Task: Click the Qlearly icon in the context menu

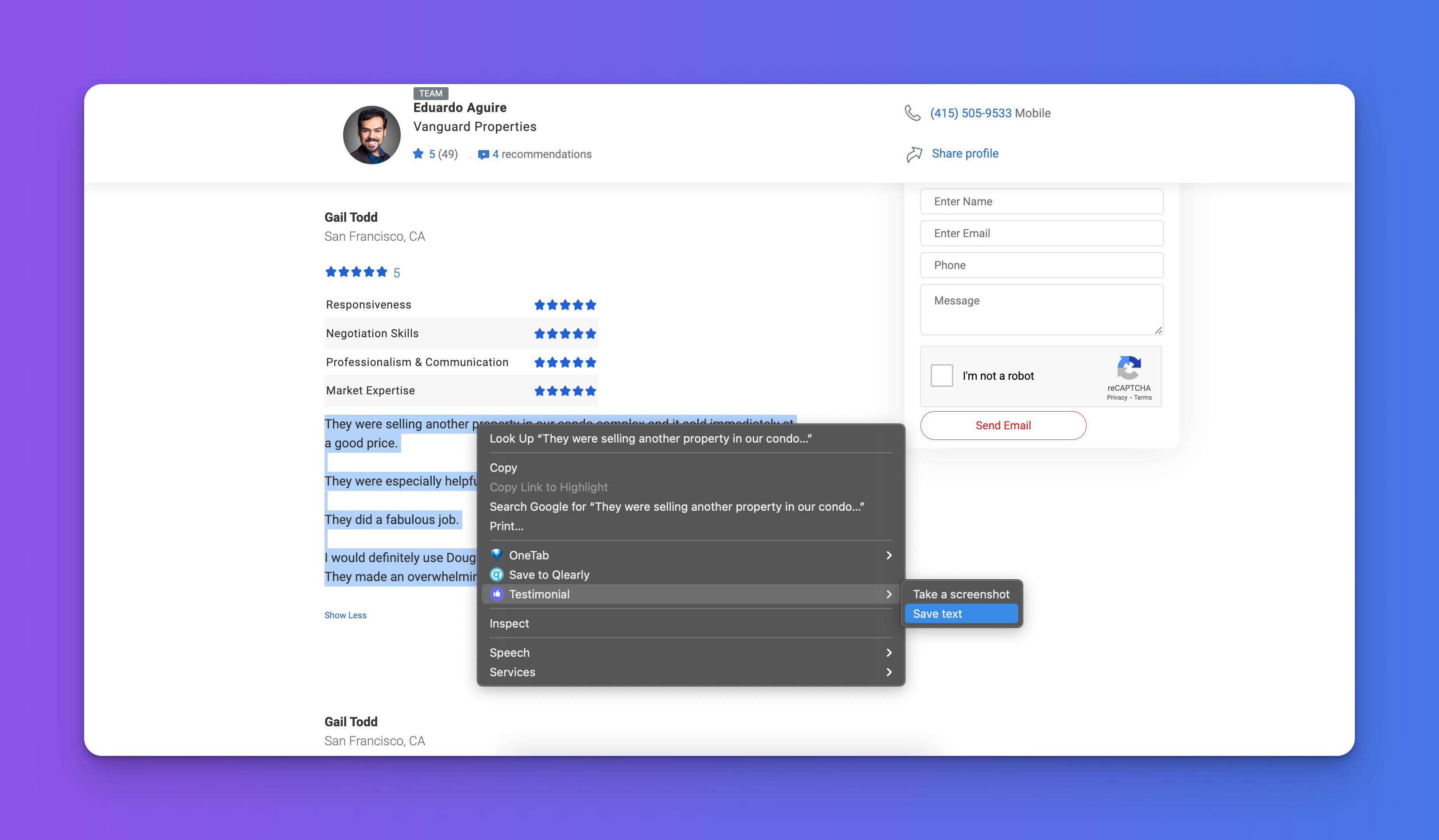Action: point(496,574)
